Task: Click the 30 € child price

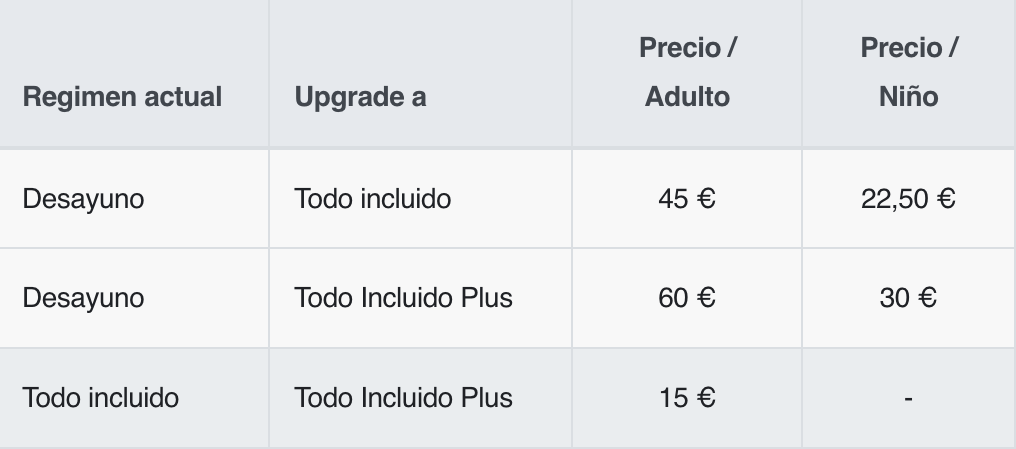Action: click(908, 298)
